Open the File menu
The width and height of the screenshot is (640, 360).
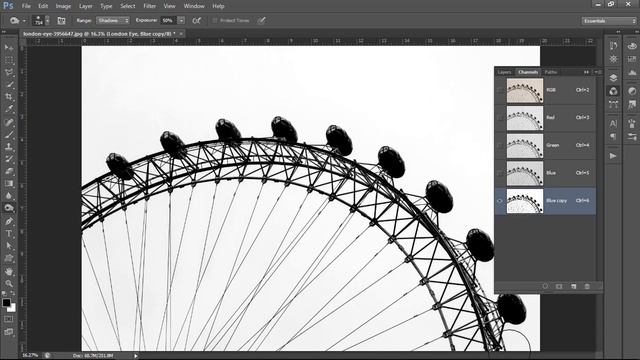pyautogui.click(x=26, y=6)
